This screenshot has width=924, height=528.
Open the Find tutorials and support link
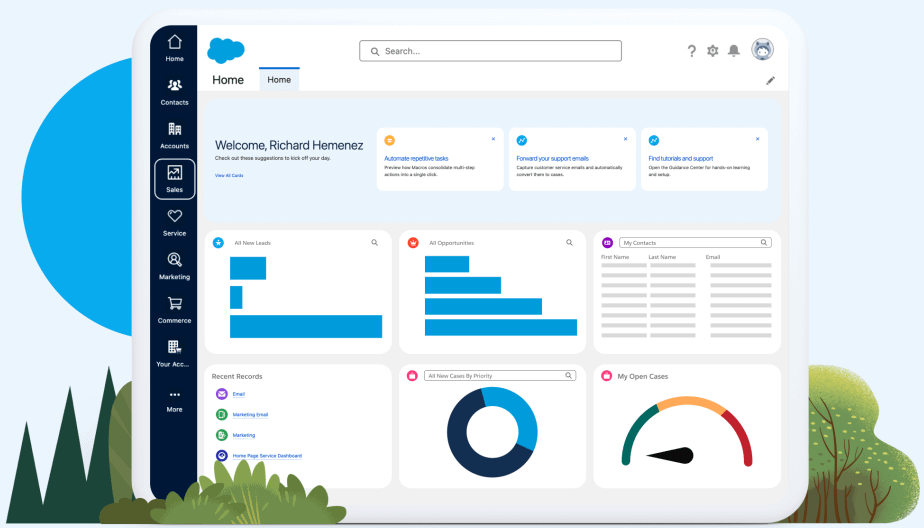pyautogui.click(x=681, y=159)
